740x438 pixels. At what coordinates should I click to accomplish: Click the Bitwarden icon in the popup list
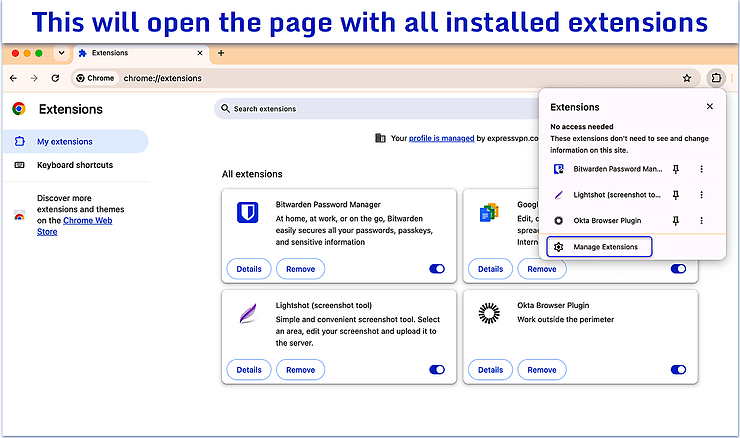[558, 169]
